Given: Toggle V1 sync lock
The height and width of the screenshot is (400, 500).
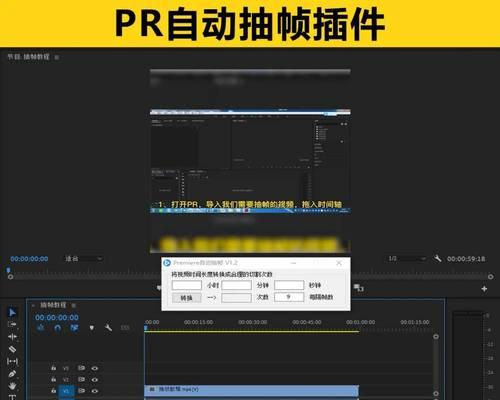Looking at the screenshot, I should pyautogui.click(x=81, y=391).
